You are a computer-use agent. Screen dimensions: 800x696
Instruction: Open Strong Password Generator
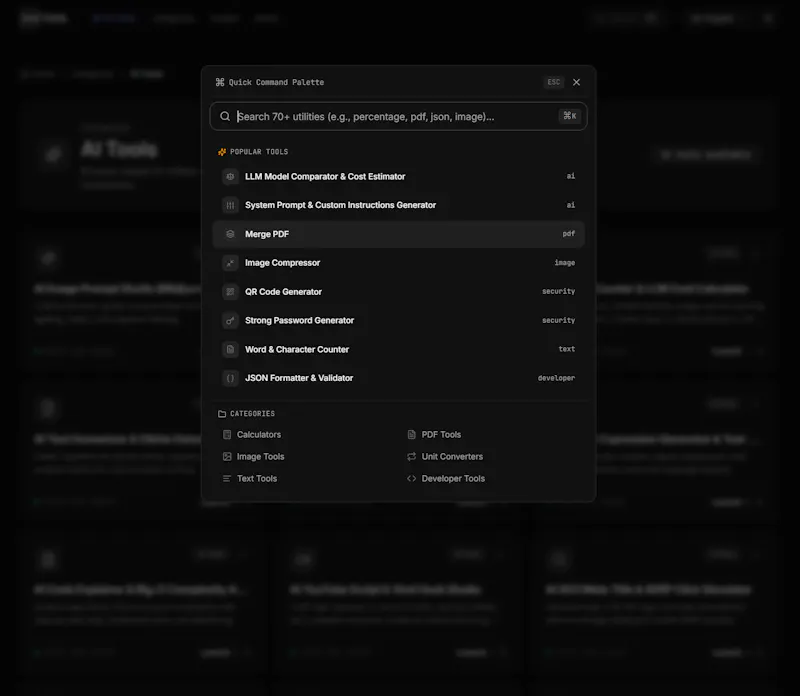[398, 320]
